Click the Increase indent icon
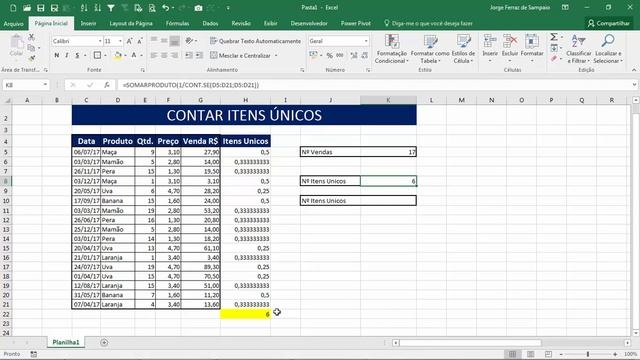This screenshot has width=640, height=360. click(199, 55)
